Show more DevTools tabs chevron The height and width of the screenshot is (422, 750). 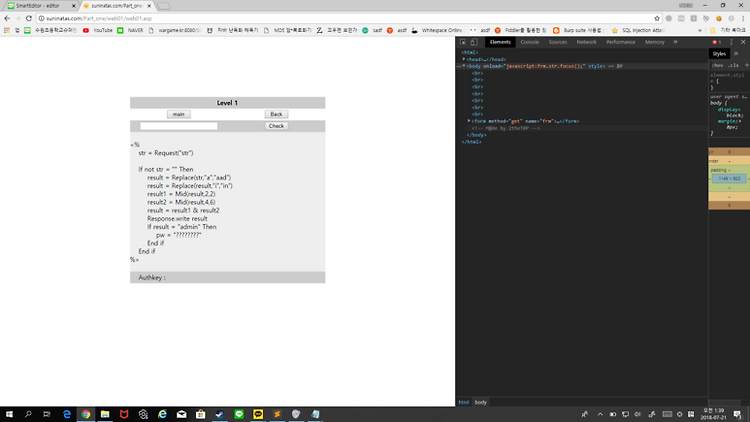pyautogui.click(x=675, y=42)
